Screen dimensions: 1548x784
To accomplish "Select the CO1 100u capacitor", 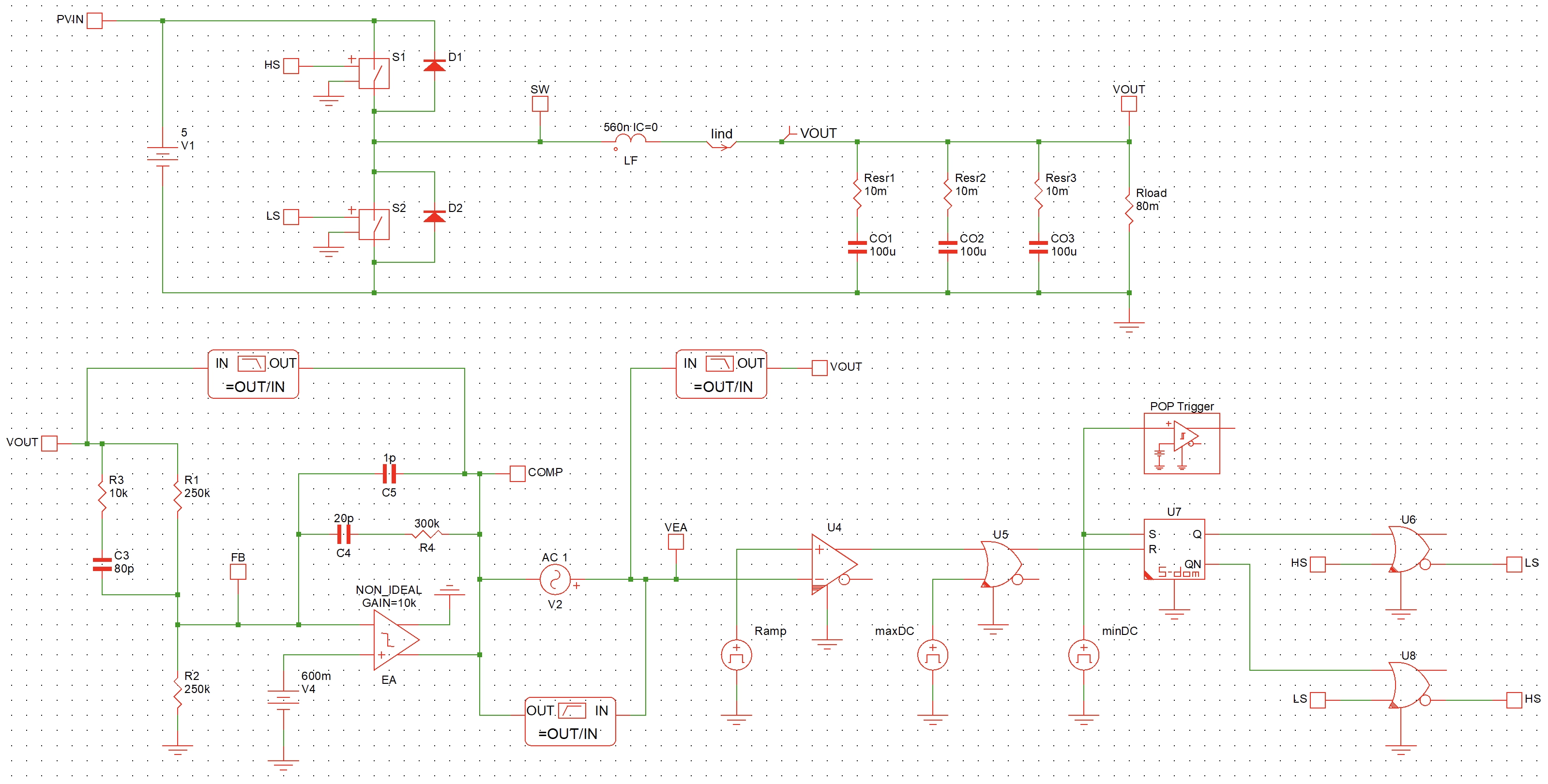I will [857, 247].
